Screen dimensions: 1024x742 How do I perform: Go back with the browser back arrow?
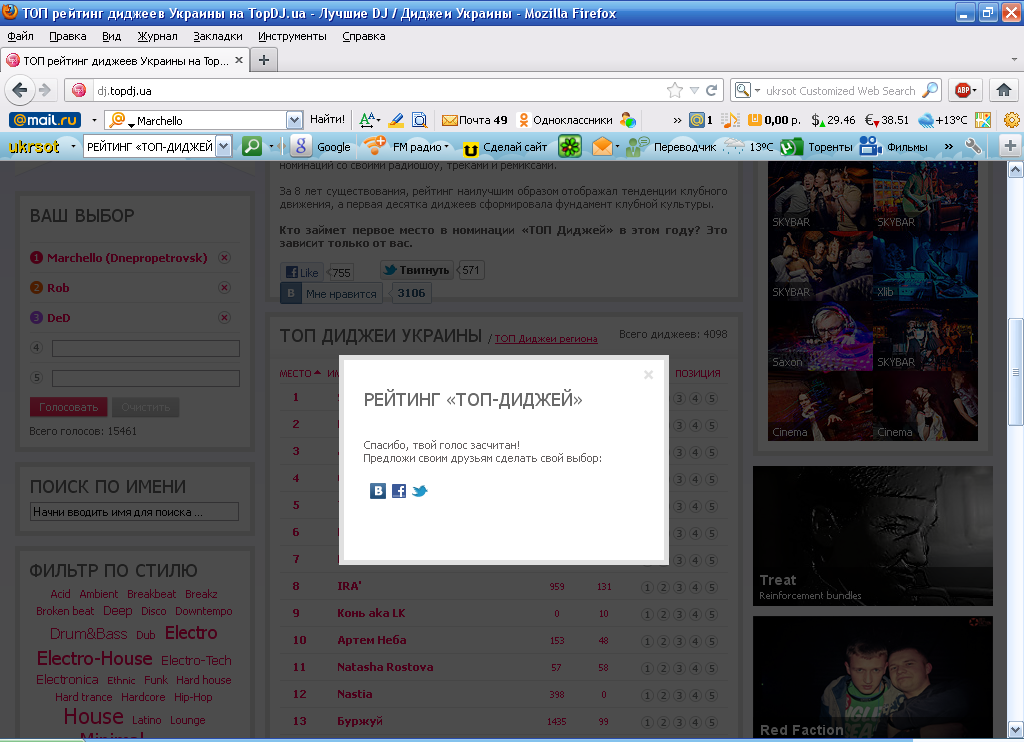click(20, 90)
